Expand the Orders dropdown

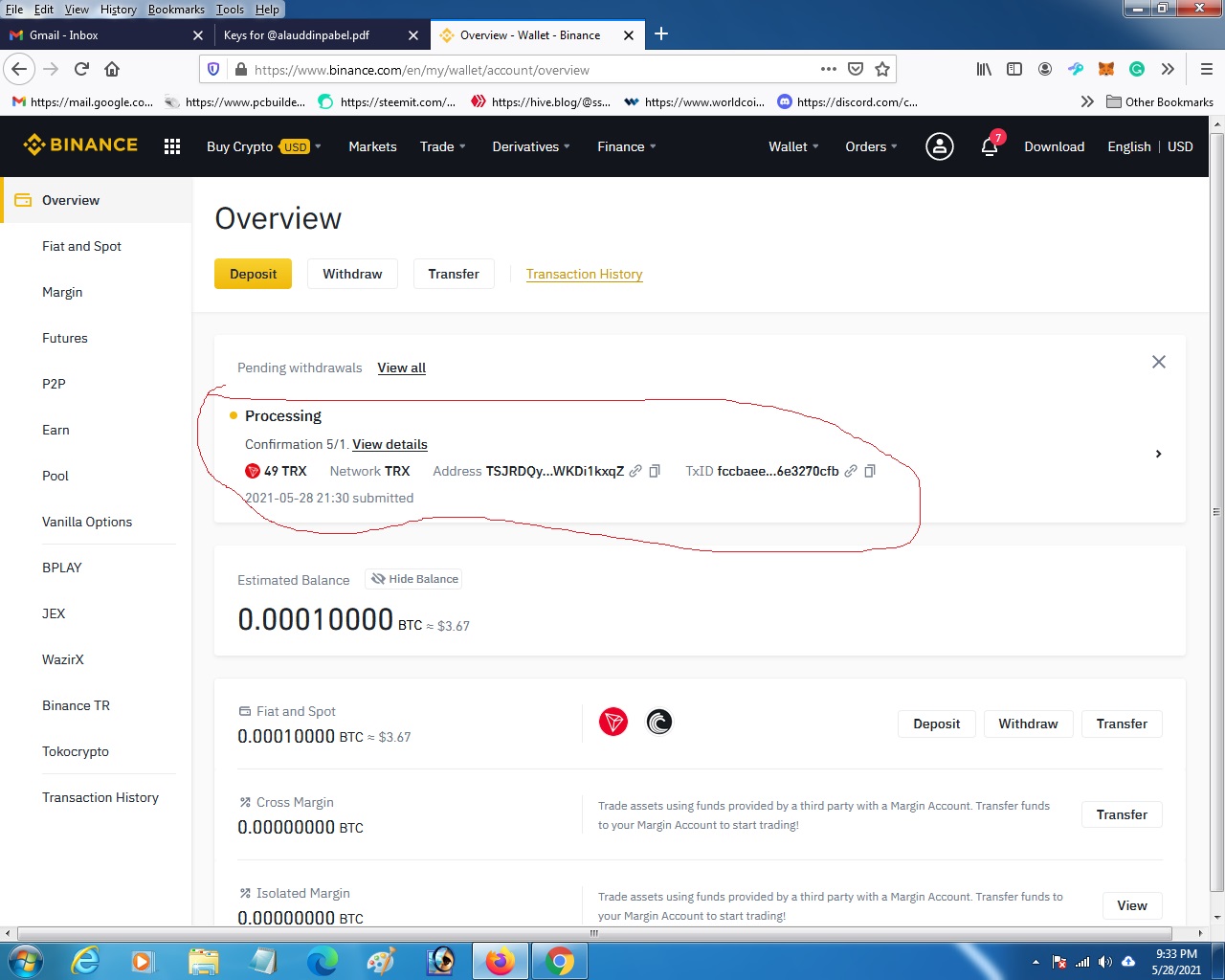click(871, 146)
